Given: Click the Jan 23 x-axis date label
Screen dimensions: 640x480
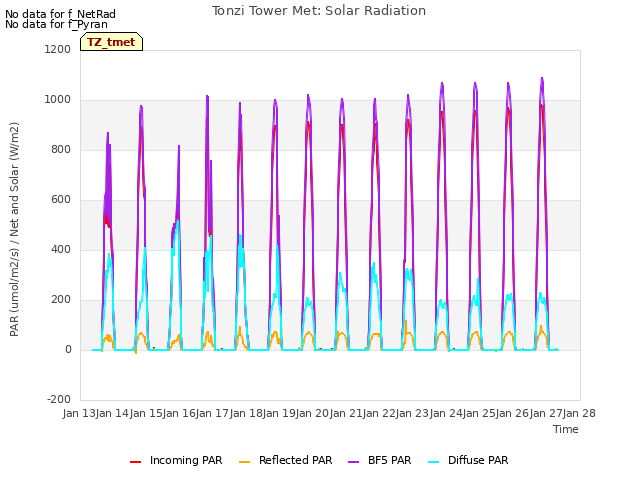Looking at the screenshot, I should coord(412,413).
